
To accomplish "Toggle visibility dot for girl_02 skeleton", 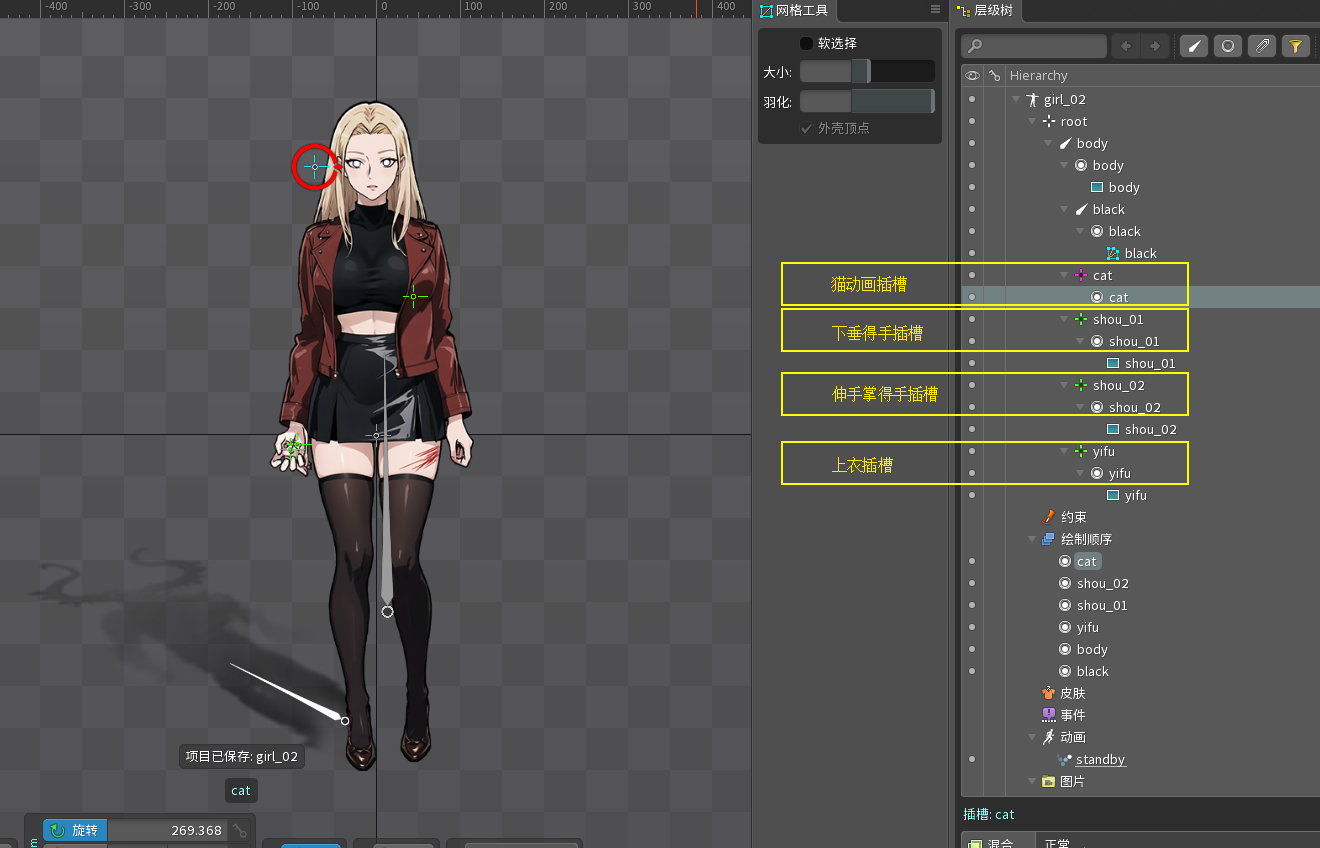I will 972,99.
